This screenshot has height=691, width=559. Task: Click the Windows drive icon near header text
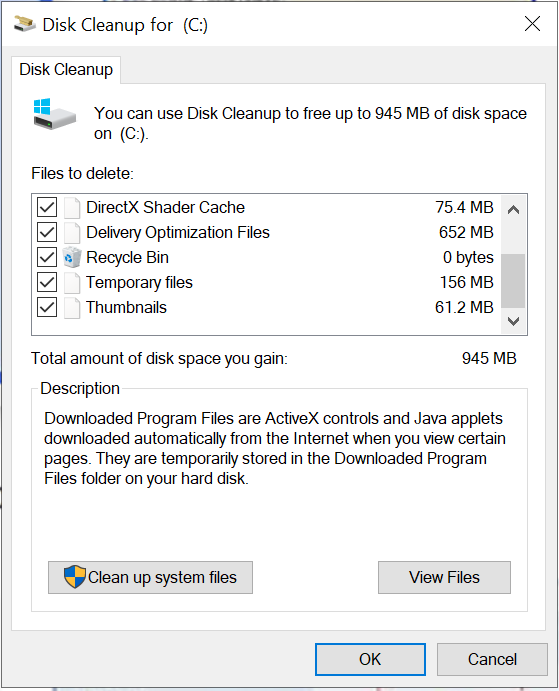(54, 114)
